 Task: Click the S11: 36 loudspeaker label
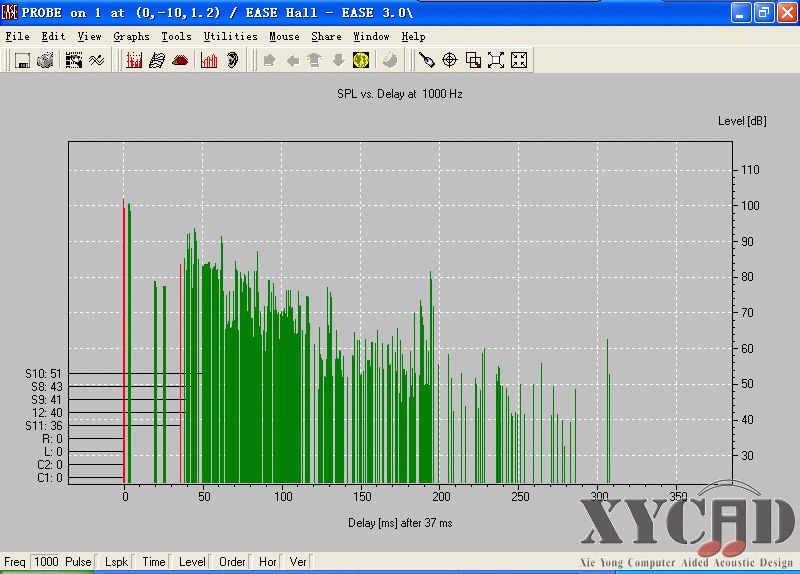[x=43, y=426]
